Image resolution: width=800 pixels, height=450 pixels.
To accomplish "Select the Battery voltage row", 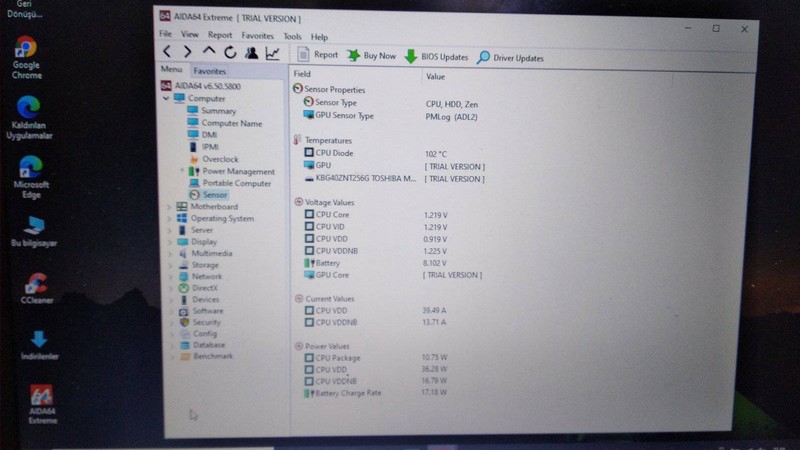I will tap(376, 263).
